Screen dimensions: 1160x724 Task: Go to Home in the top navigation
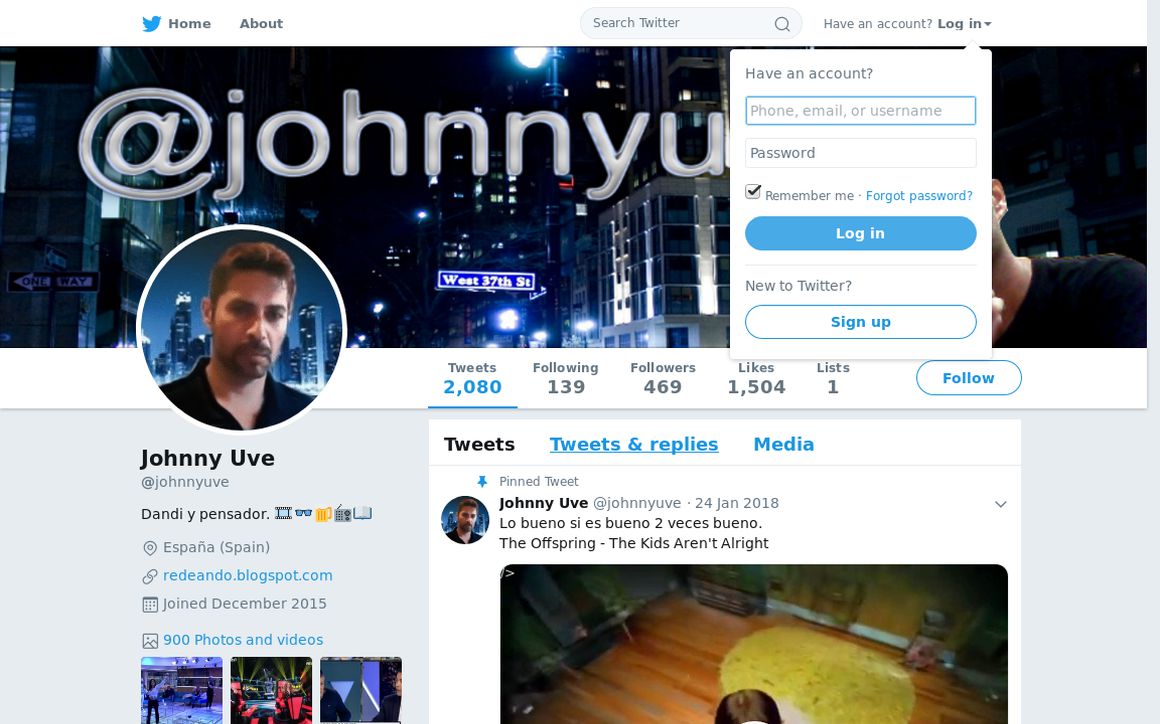(x=189, y=24)
